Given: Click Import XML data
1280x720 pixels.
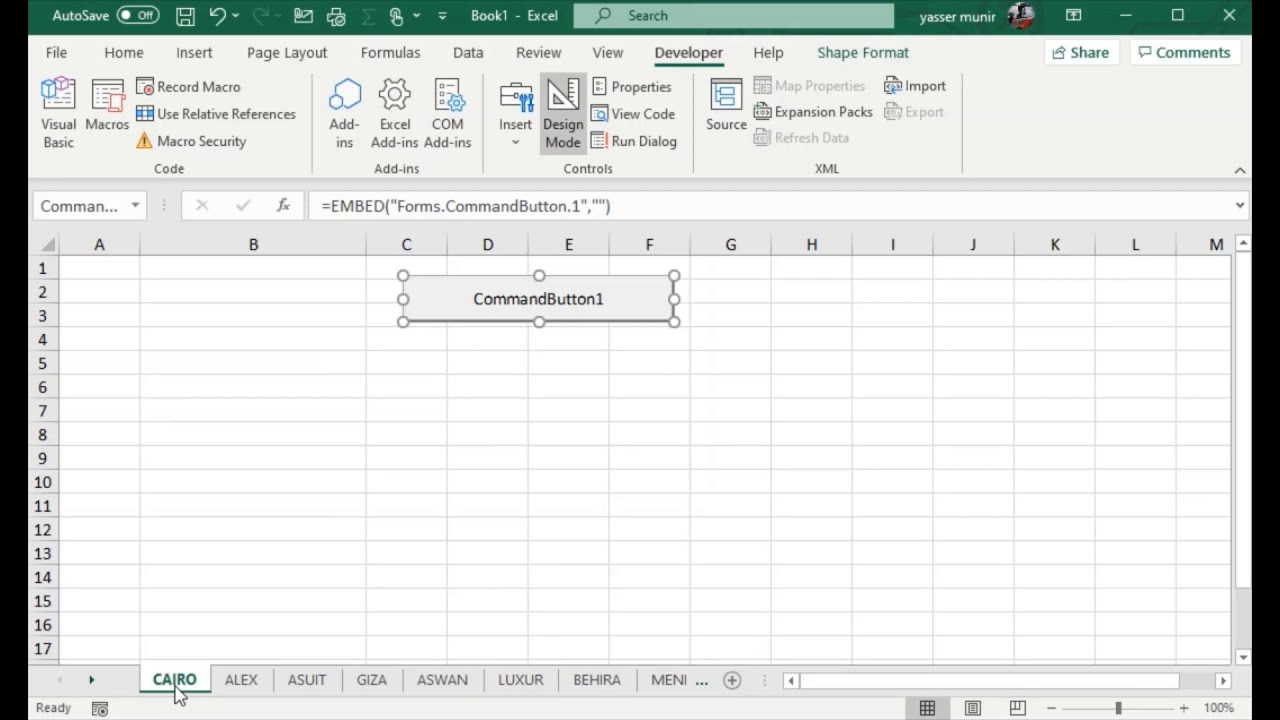Looking at the screenshot, I should [x=915, y=86].
